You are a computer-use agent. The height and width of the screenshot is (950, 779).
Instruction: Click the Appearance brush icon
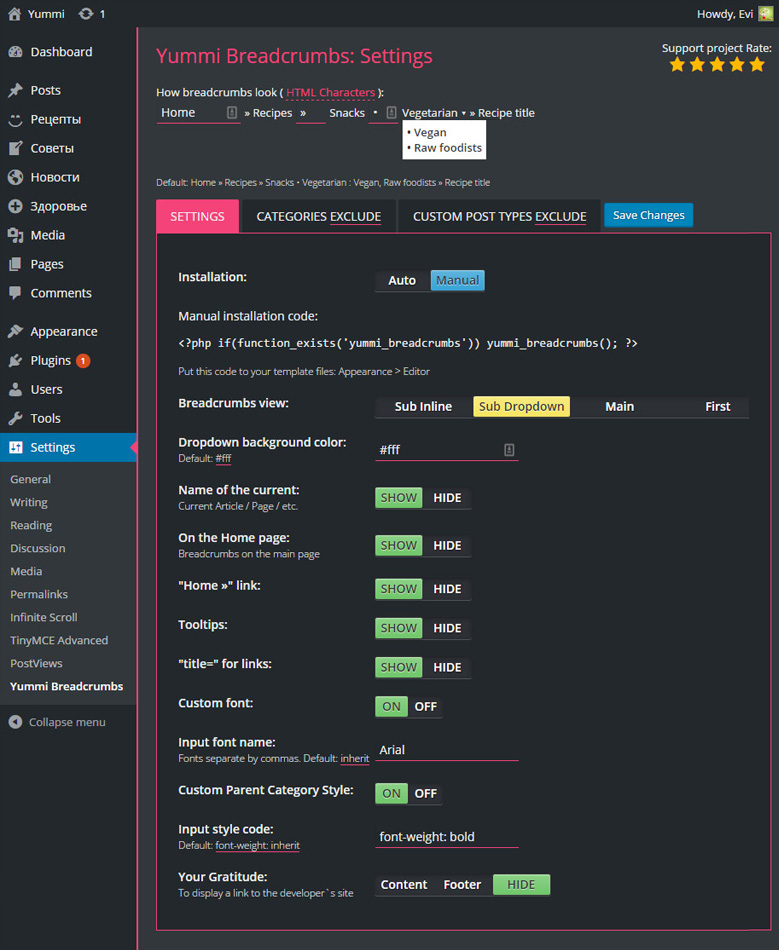point(15,331)
